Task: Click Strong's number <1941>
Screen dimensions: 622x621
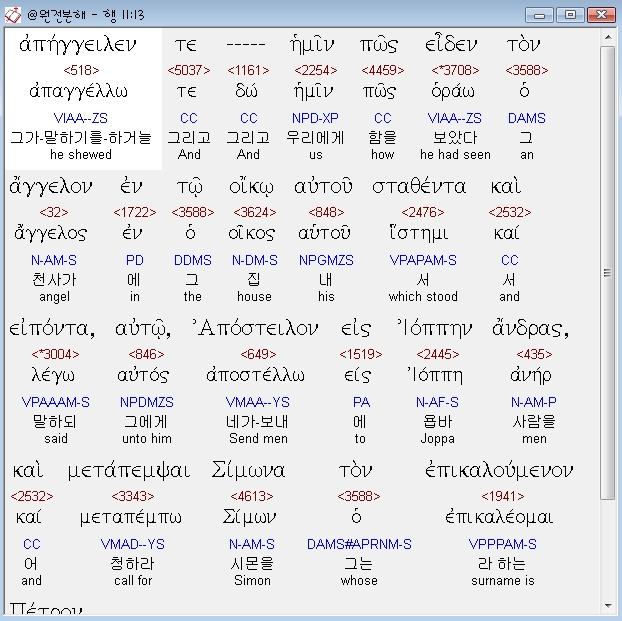Action: pyautogui.click(x=503, y=496)
